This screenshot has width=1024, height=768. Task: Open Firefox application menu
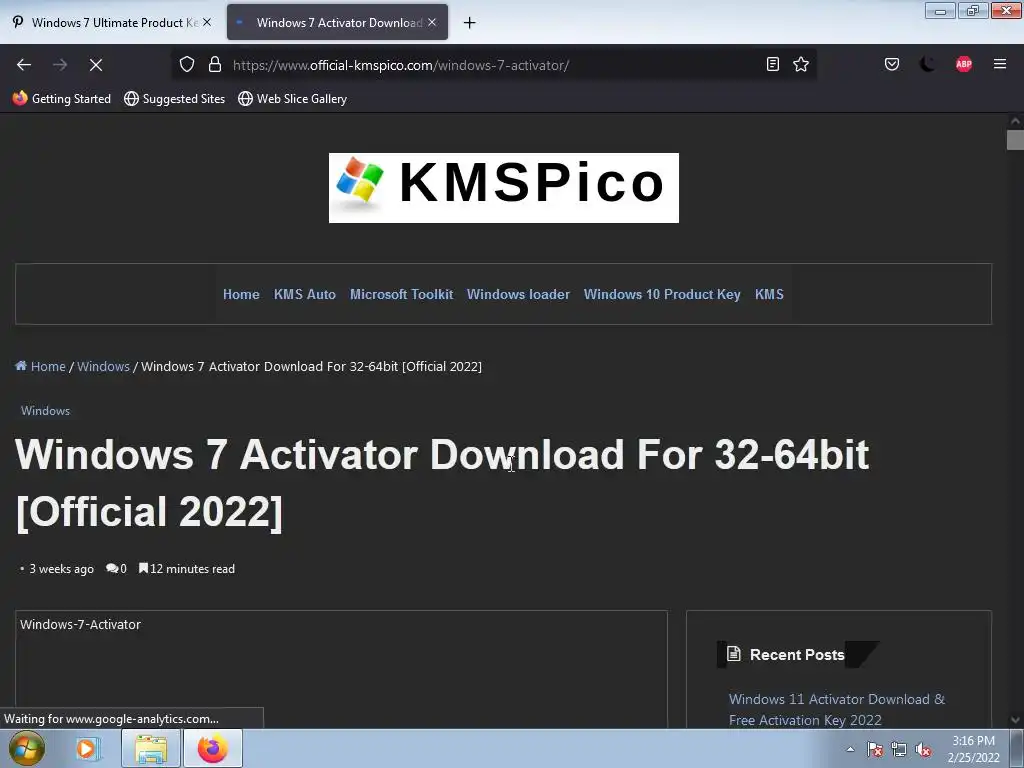(999, 64)
